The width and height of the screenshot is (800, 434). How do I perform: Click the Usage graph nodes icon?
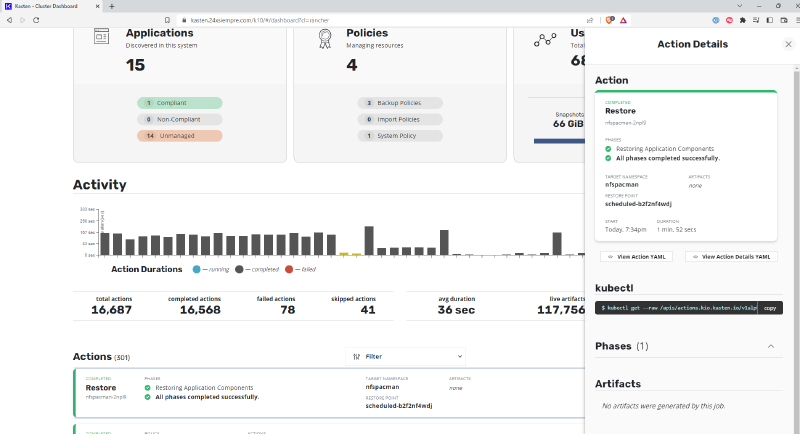[545, 40]
